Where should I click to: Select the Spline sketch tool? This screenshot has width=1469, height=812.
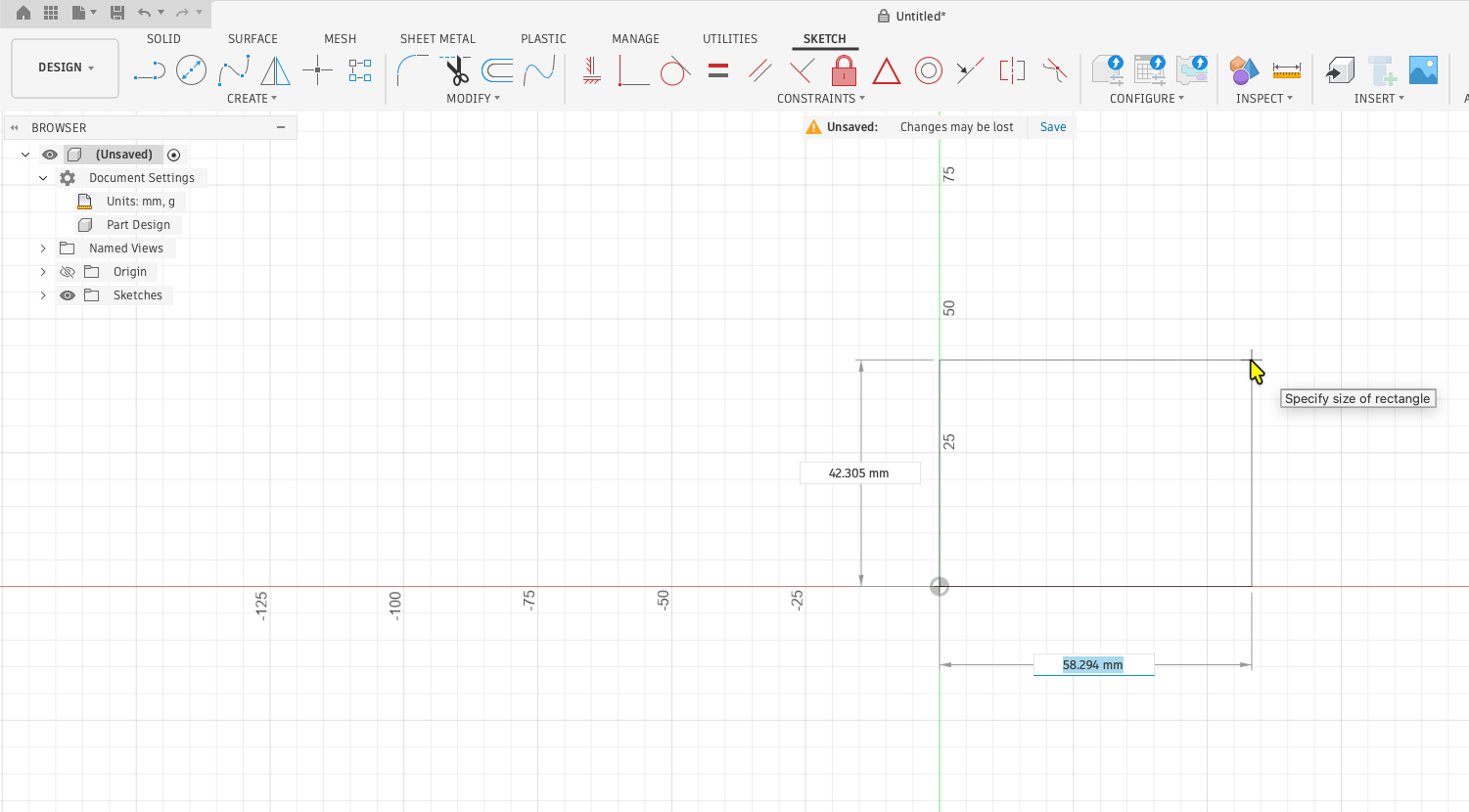point(233,70)
